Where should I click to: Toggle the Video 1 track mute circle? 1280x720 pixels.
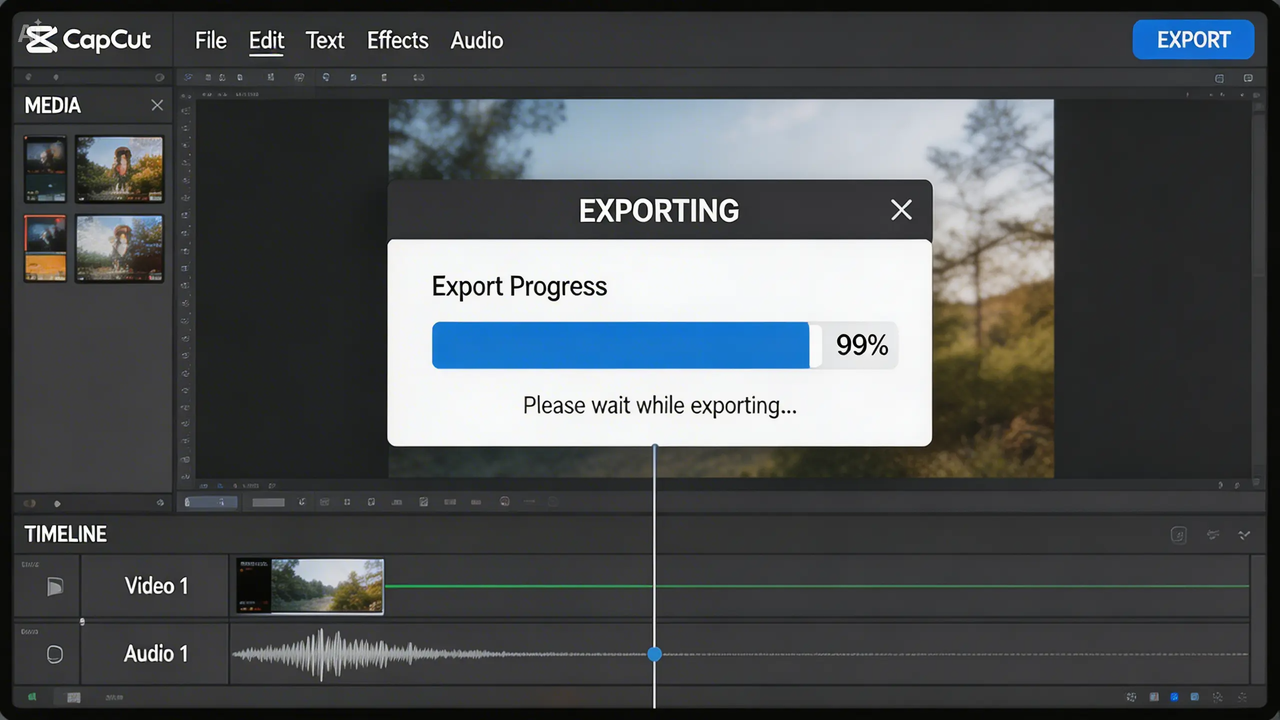pos(55,587)
